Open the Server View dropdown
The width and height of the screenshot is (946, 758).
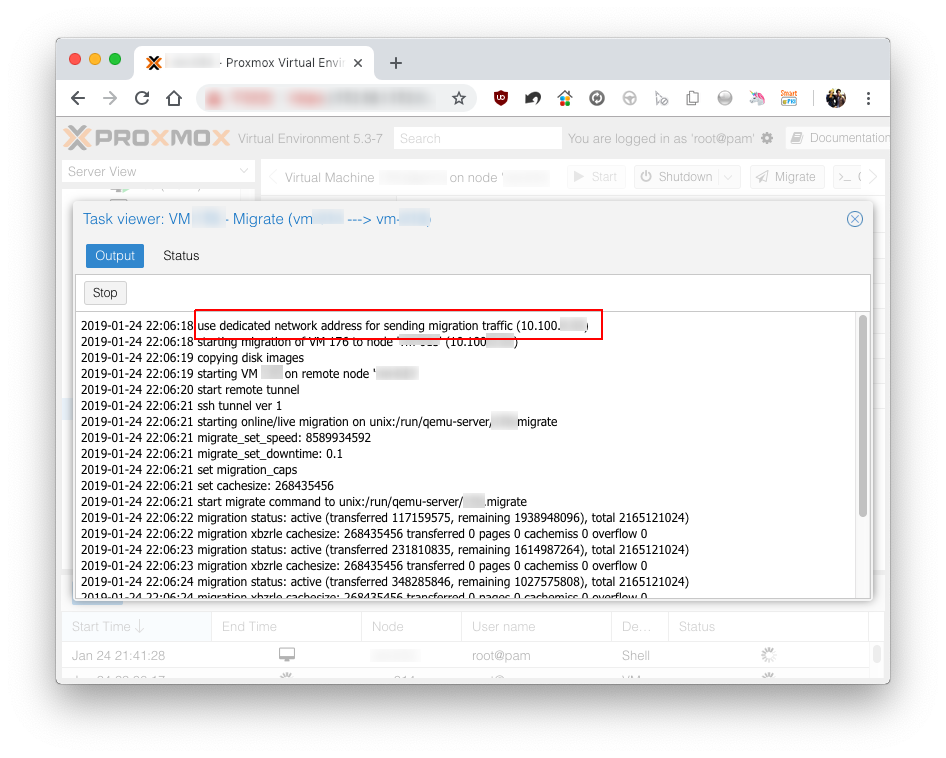(x=158, y=171)
